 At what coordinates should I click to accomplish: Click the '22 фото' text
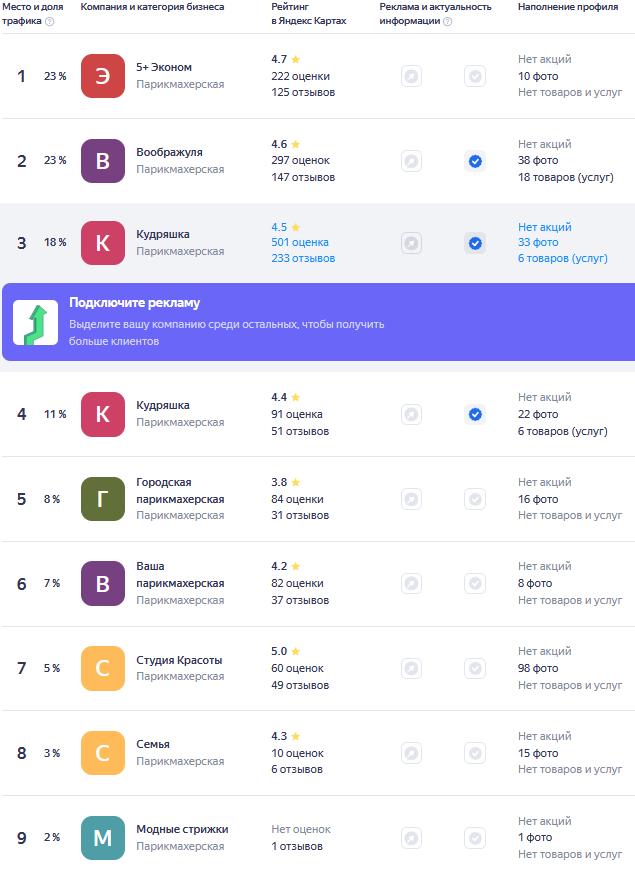538,414
